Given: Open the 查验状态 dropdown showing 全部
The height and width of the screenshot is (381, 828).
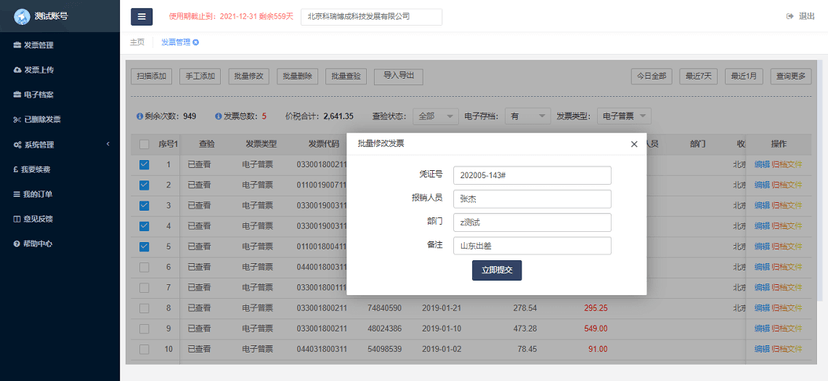Looking at the screenshot, I should click(x=436, y=116).
